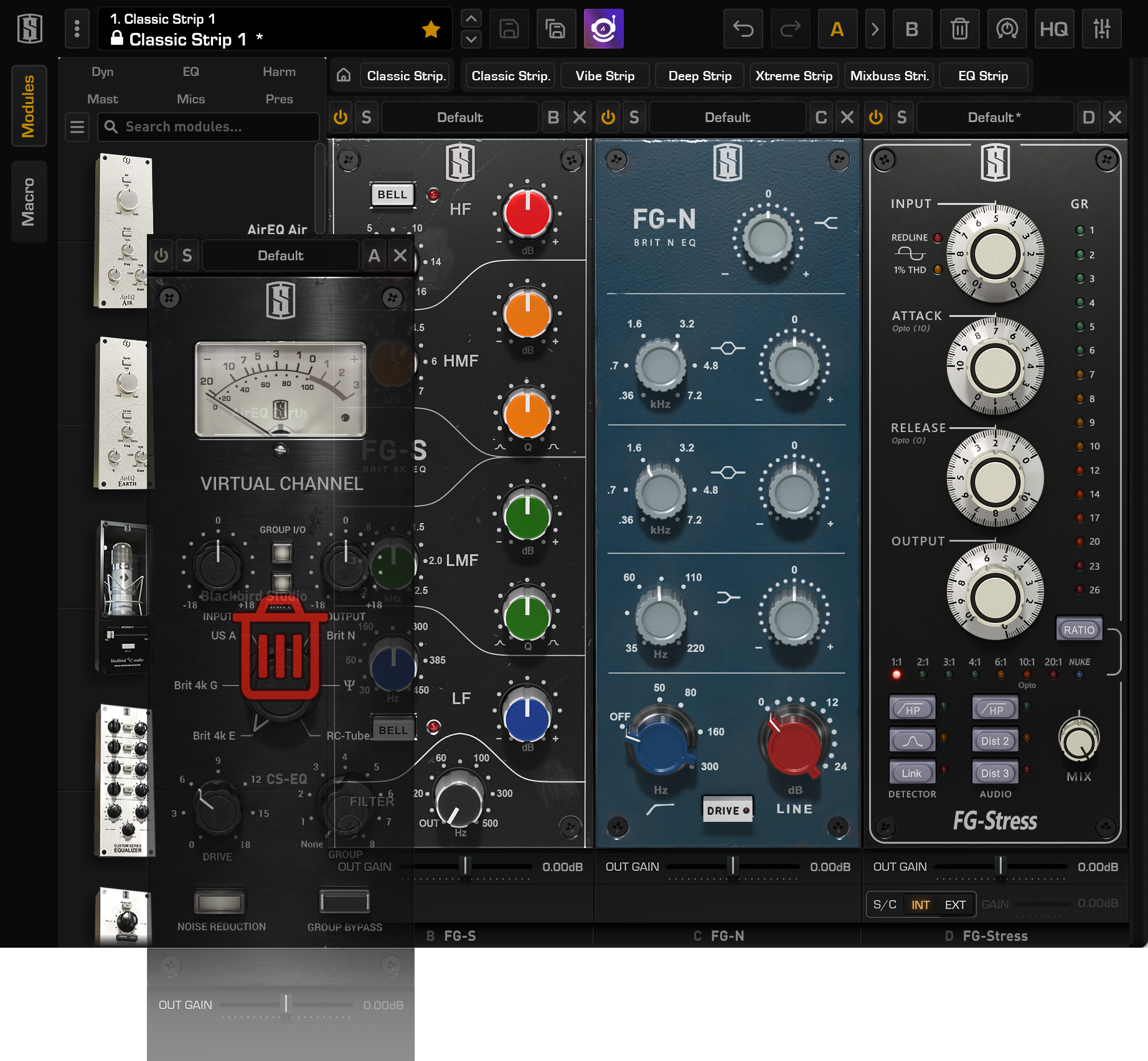Load the Deep Strip preset

click(x=700, y=76)
